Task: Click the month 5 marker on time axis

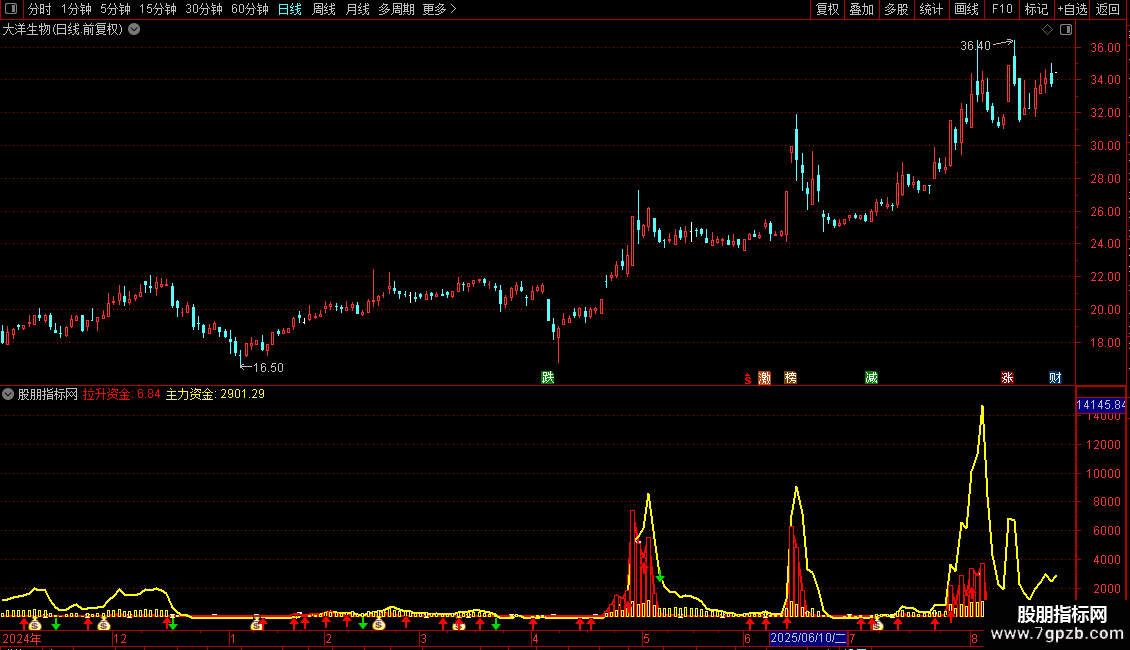Action: tap(646, 638)
